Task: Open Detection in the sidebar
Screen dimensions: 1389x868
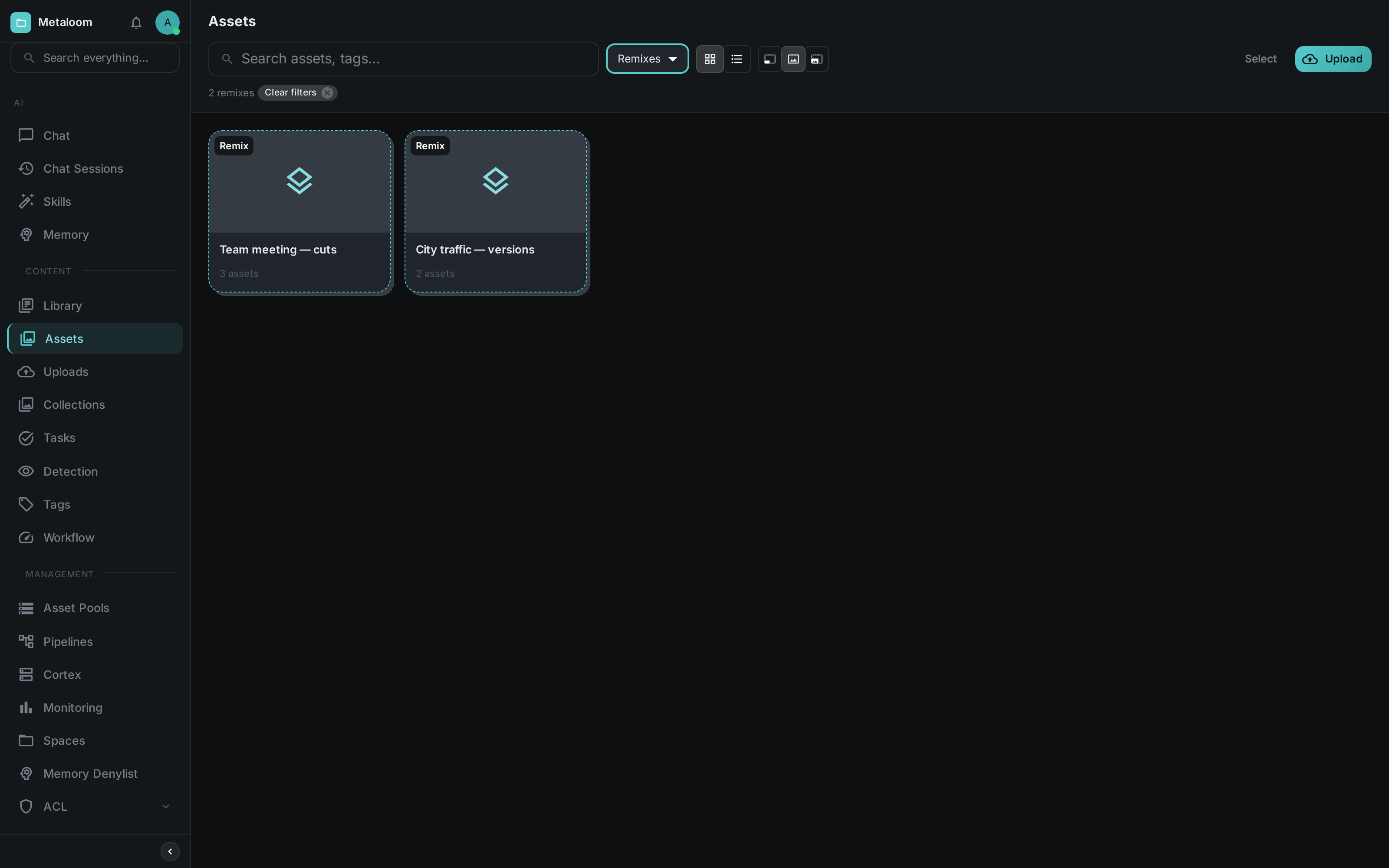Action: [95, 471]
